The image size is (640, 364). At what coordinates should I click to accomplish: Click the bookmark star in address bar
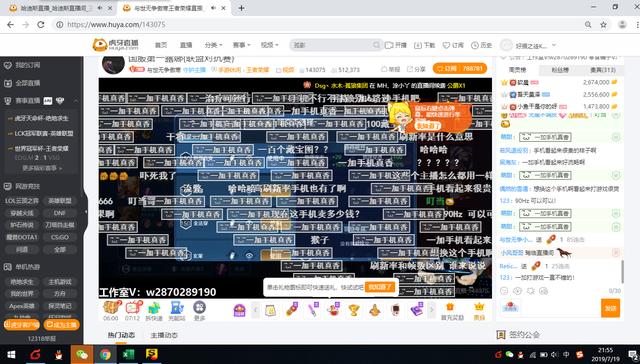603,24
